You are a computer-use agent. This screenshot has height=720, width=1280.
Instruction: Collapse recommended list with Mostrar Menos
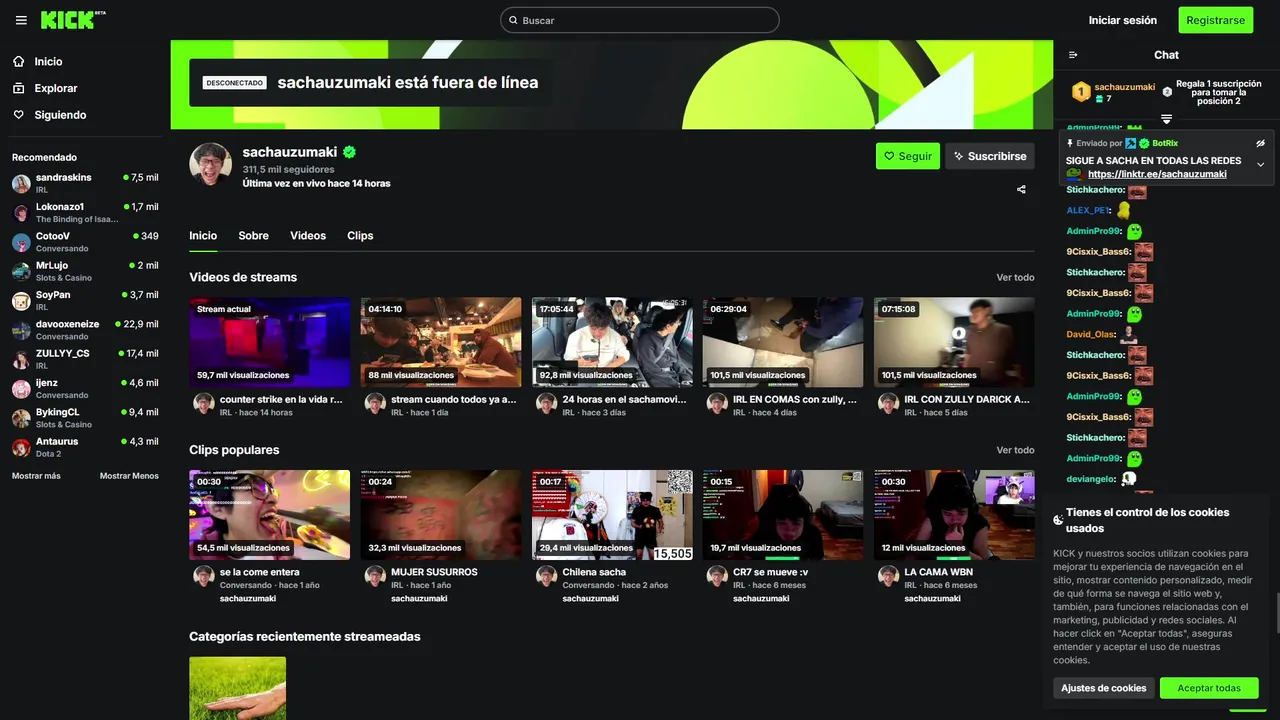point(129,476)
